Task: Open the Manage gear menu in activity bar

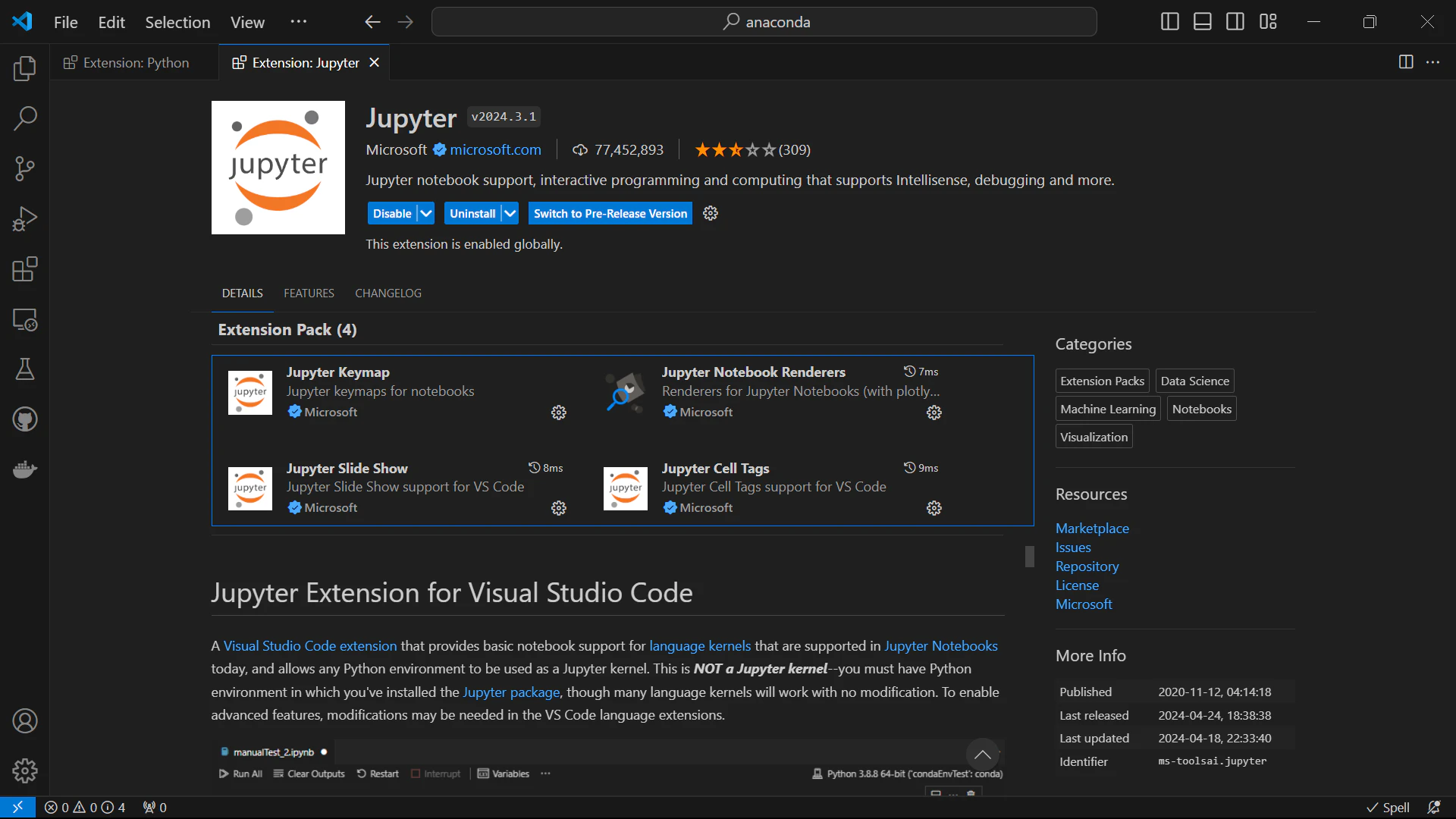Action: point(25,771)
